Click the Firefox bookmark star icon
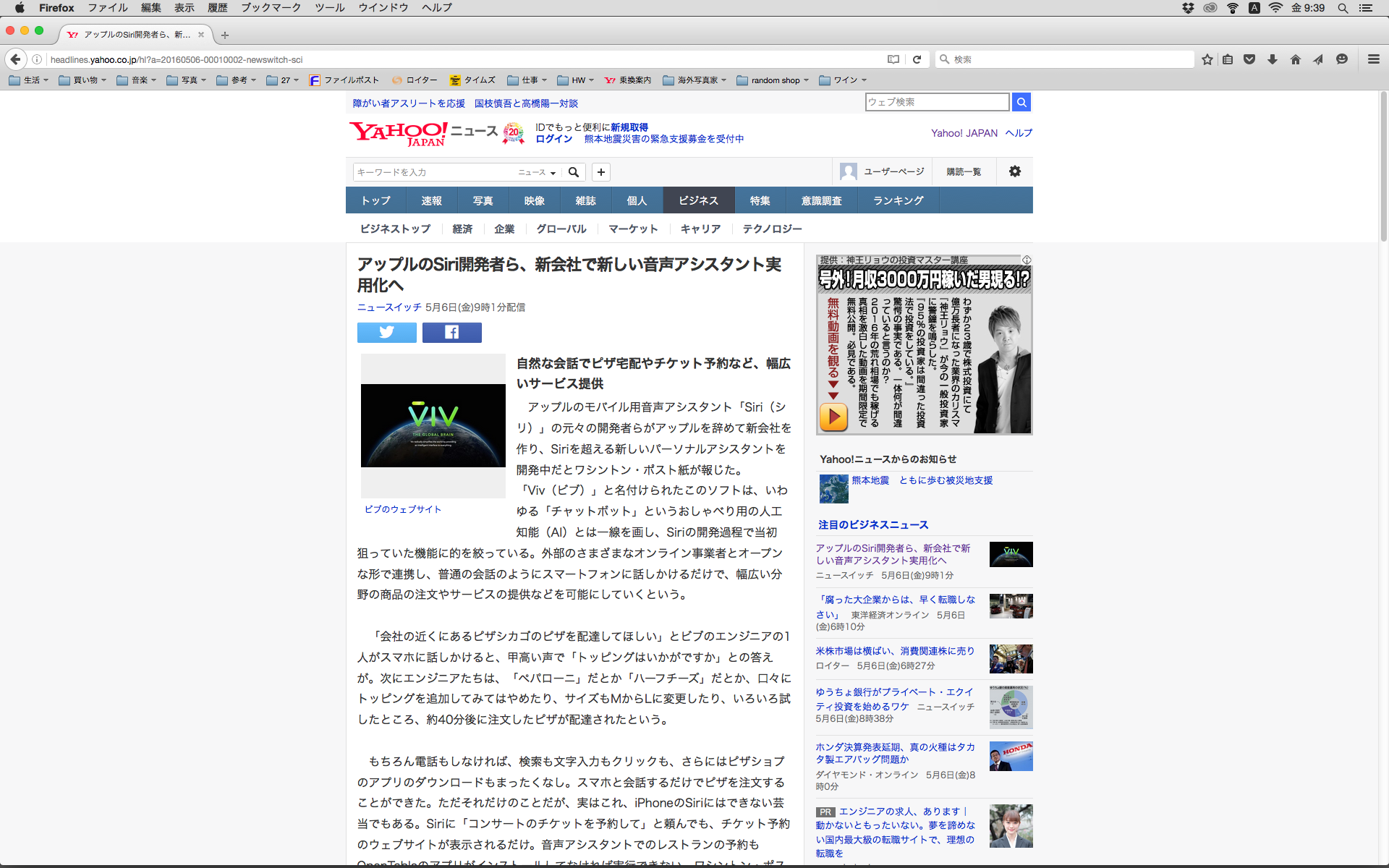 pyautogui.click(x=1207, y=59)
